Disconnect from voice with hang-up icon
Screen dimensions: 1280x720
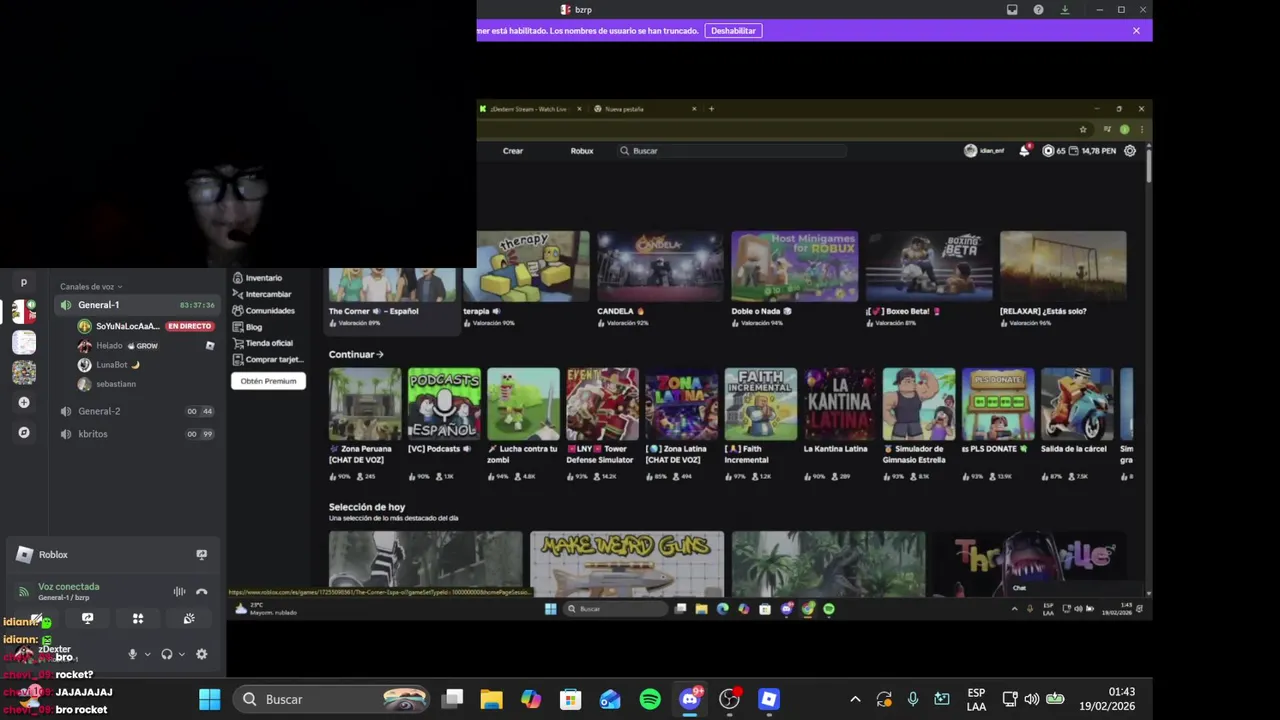tap(201, 592)
